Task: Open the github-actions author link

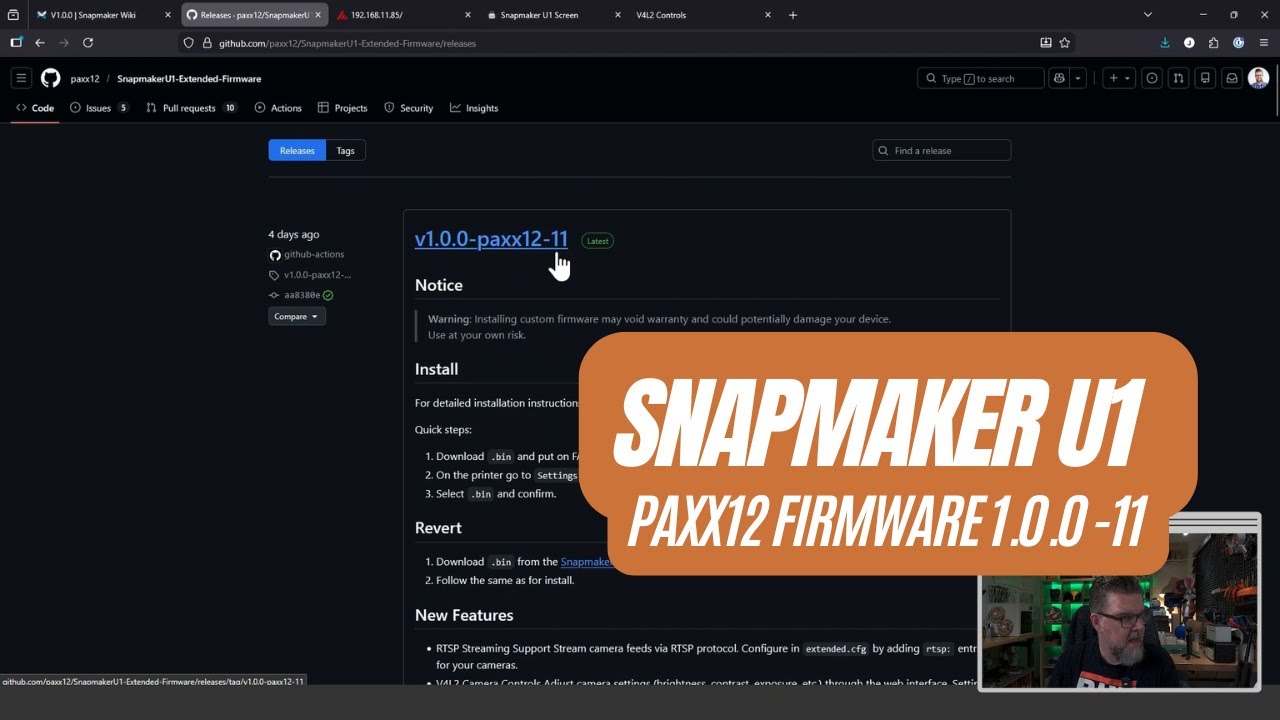Action: coord(314,255)
